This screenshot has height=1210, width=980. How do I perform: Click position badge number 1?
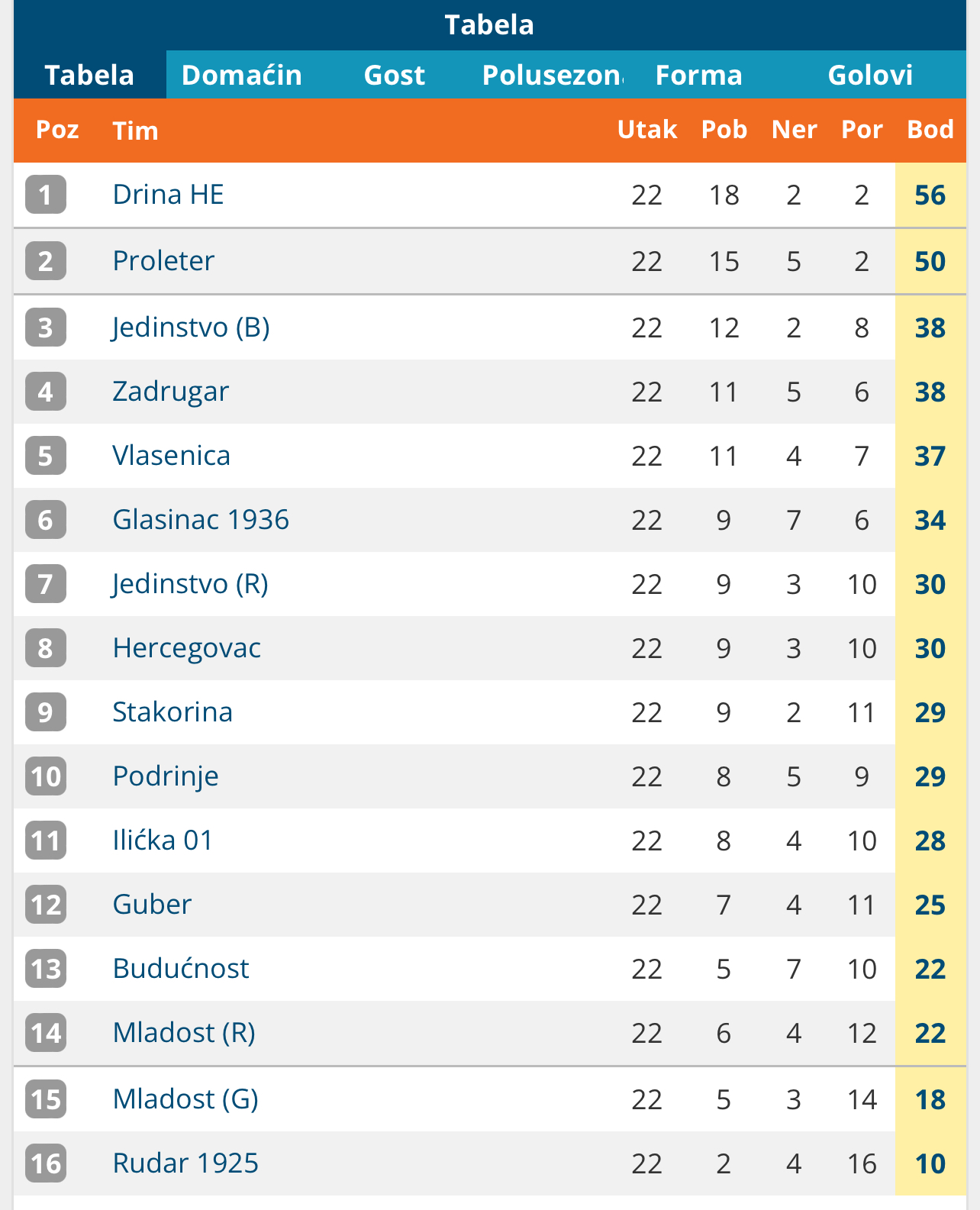(x=46, y=195)
